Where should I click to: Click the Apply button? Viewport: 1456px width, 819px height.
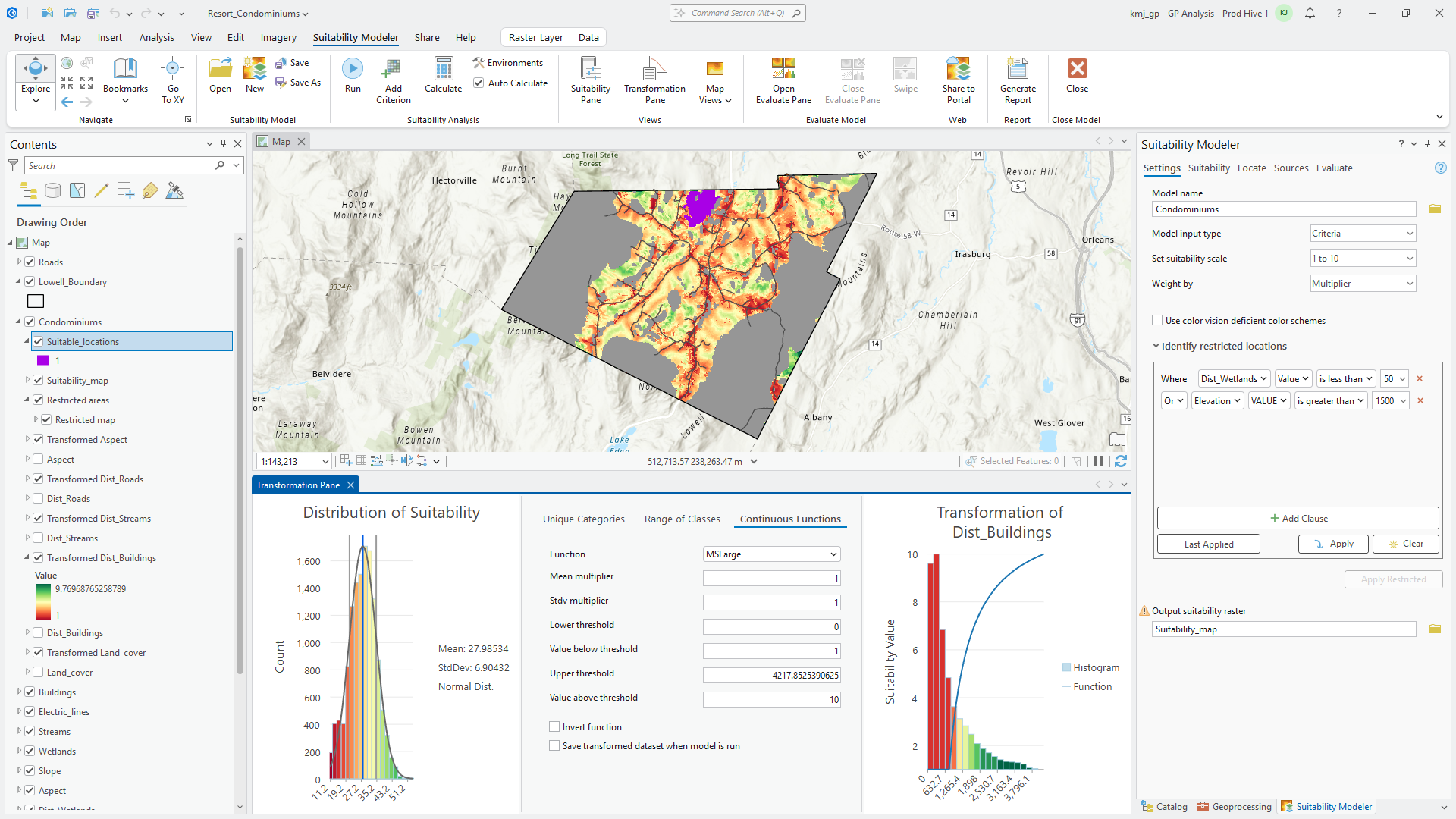(x=1333, y=544)
